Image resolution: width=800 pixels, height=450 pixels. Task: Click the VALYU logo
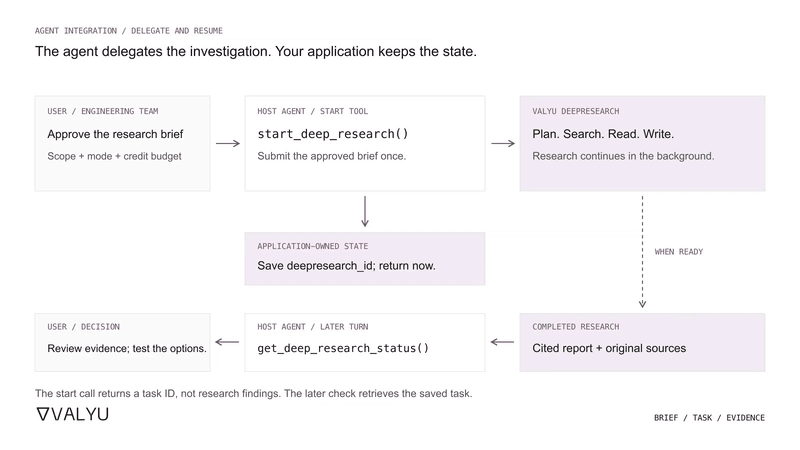72,414
